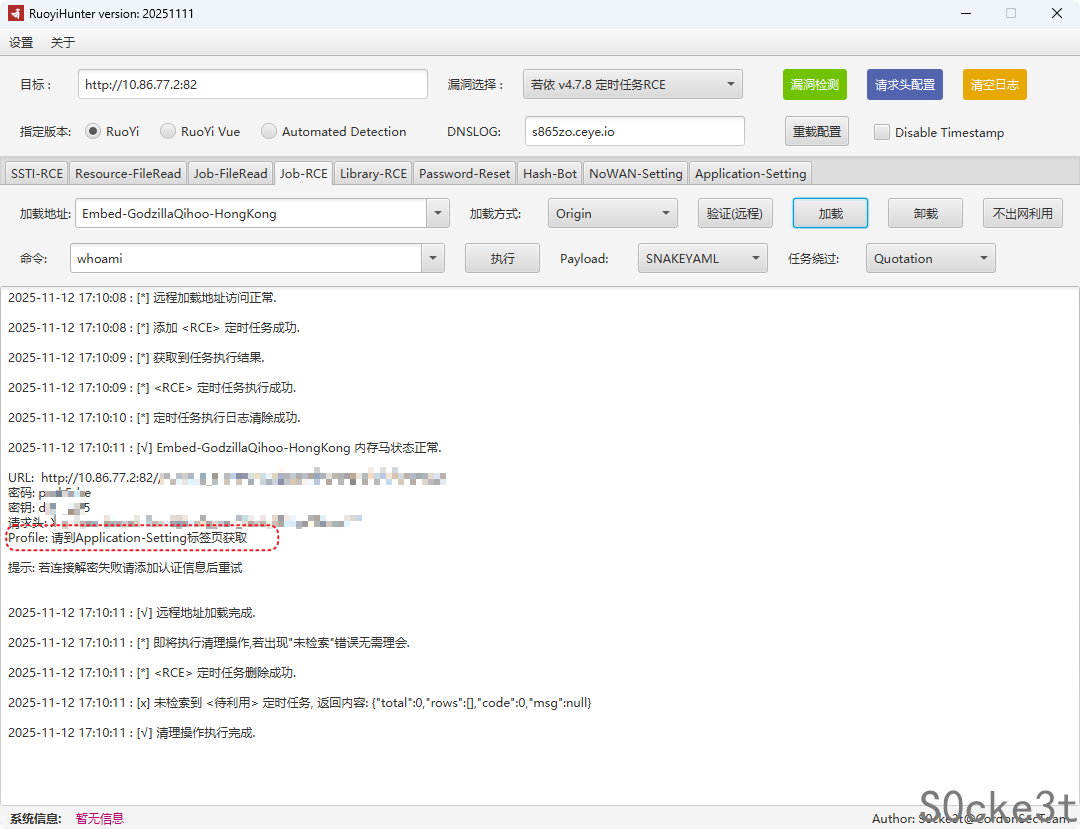
Task: Open the NoWAN-Setting tab
Action: (636, 174)
